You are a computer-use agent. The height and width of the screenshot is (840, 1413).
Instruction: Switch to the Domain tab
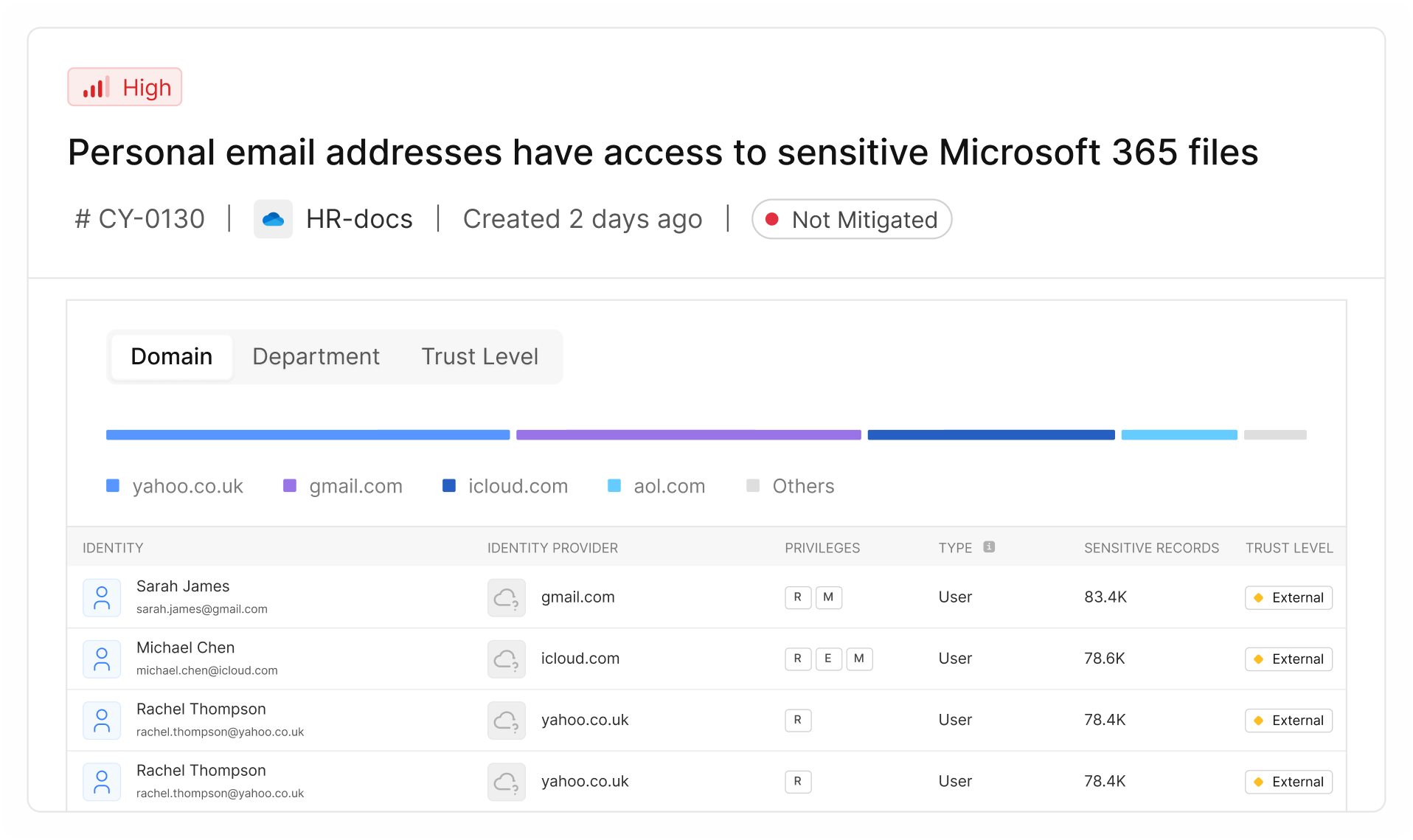coord(172,357)
